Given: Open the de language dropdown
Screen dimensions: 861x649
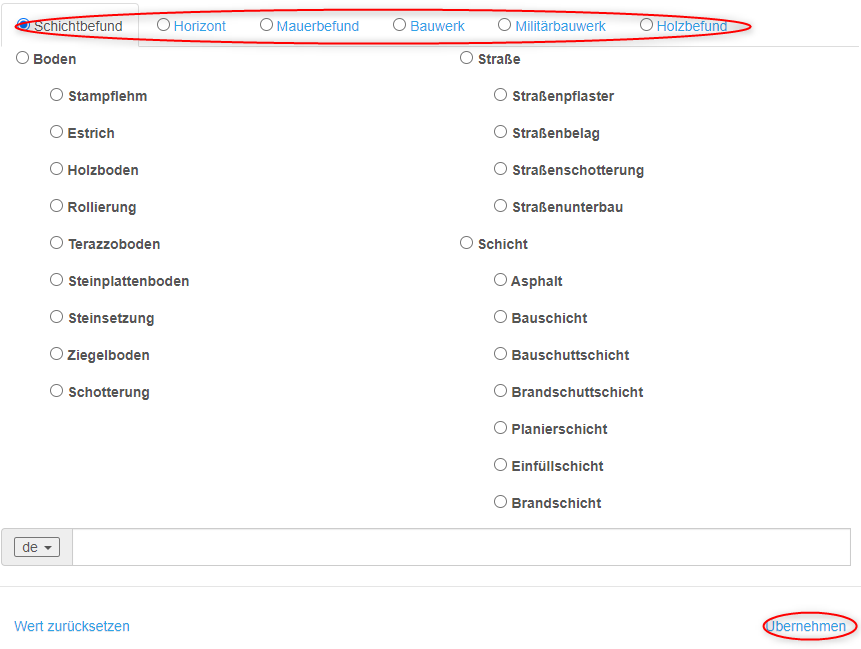Looking at the screenshot, I should (x=37, y=547).
